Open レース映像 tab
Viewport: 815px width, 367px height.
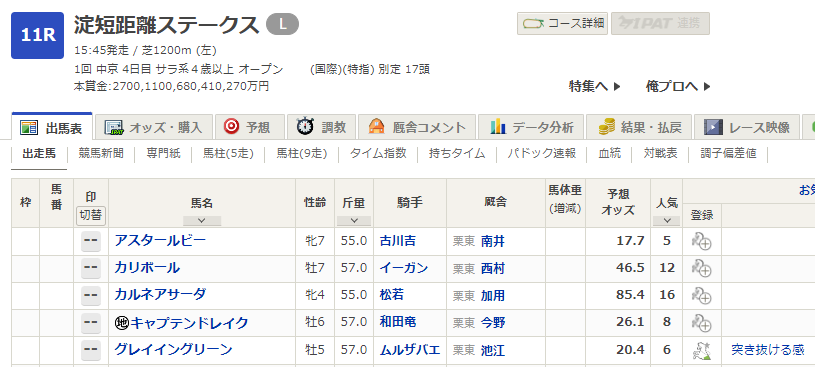pyautogui.click(x=747, y=127)
